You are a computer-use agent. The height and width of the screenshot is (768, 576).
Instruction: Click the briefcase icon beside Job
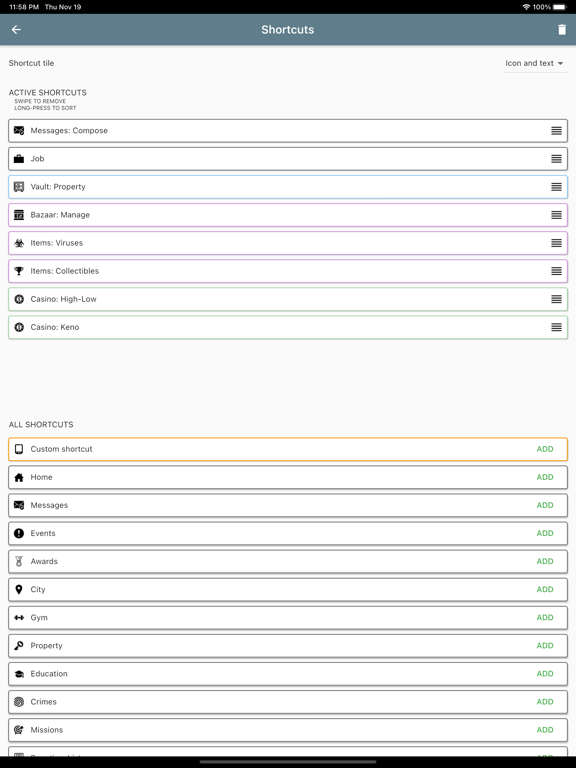coord(19,159)
